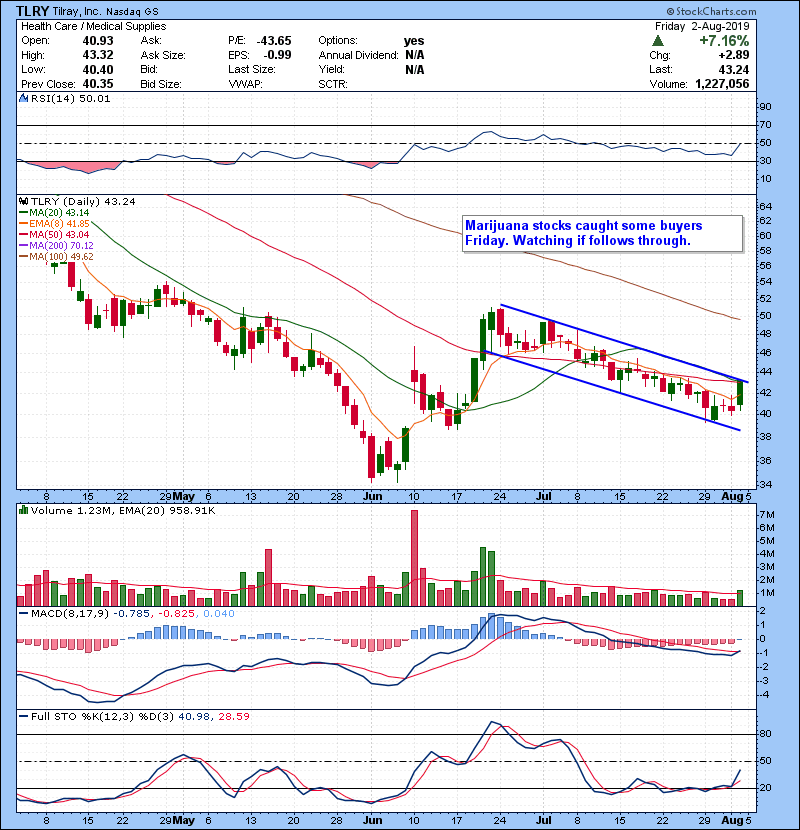This screenshot has height=830, width=800.
Task: Click the SCTR label
Action: tap(333, 84)
